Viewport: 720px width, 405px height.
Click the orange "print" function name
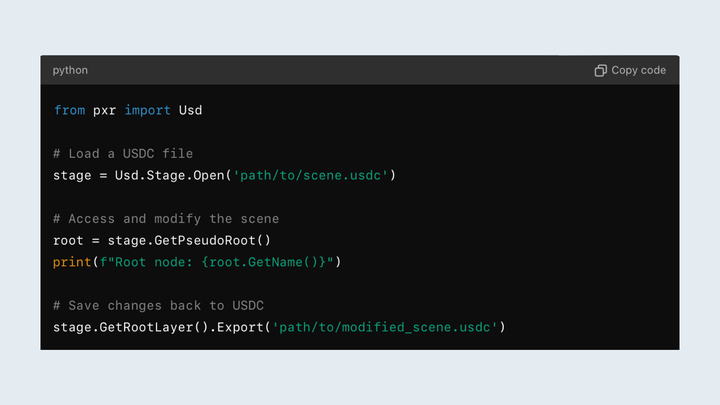[x=73, y=262]
